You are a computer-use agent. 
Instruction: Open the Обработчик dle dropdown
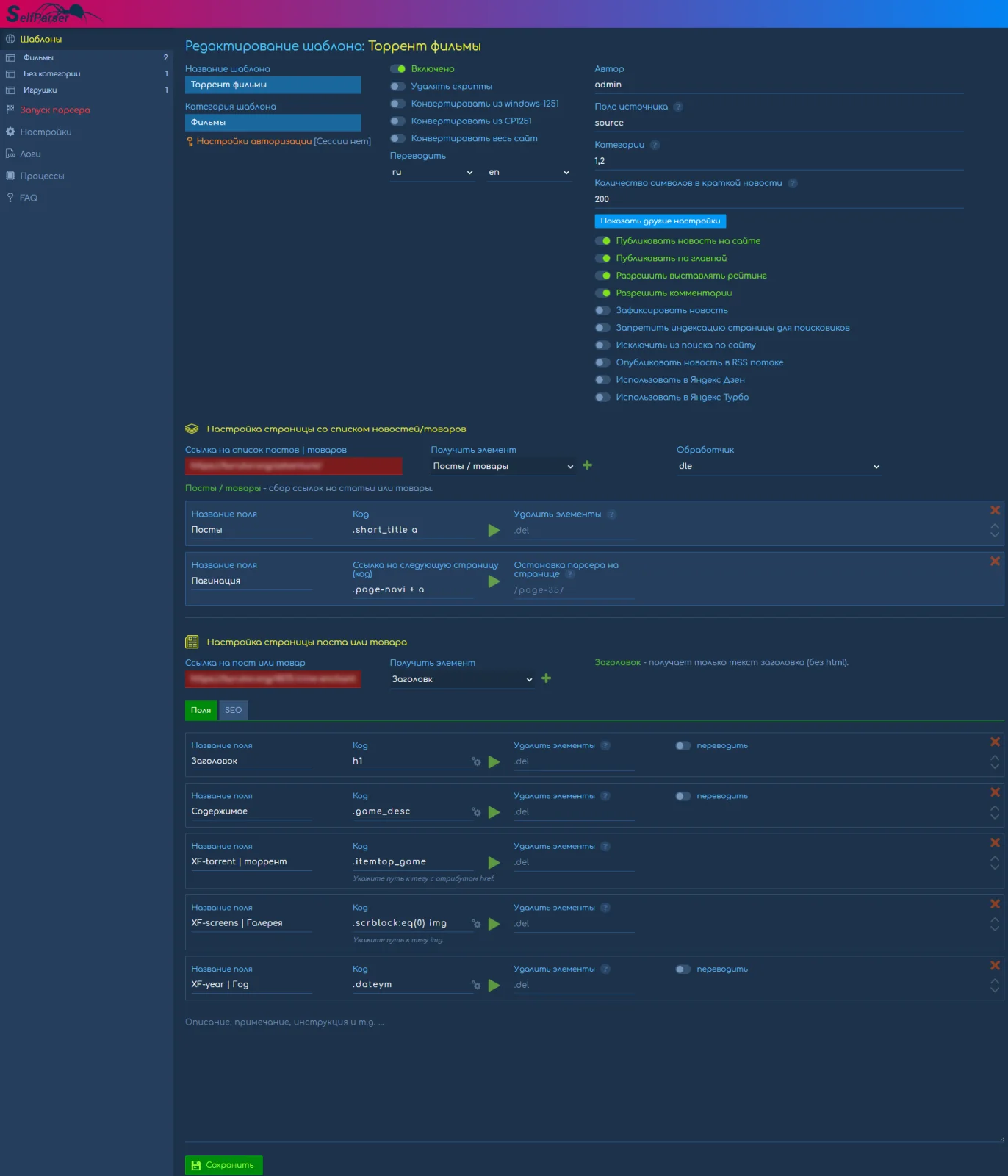(x=778, y=467)
